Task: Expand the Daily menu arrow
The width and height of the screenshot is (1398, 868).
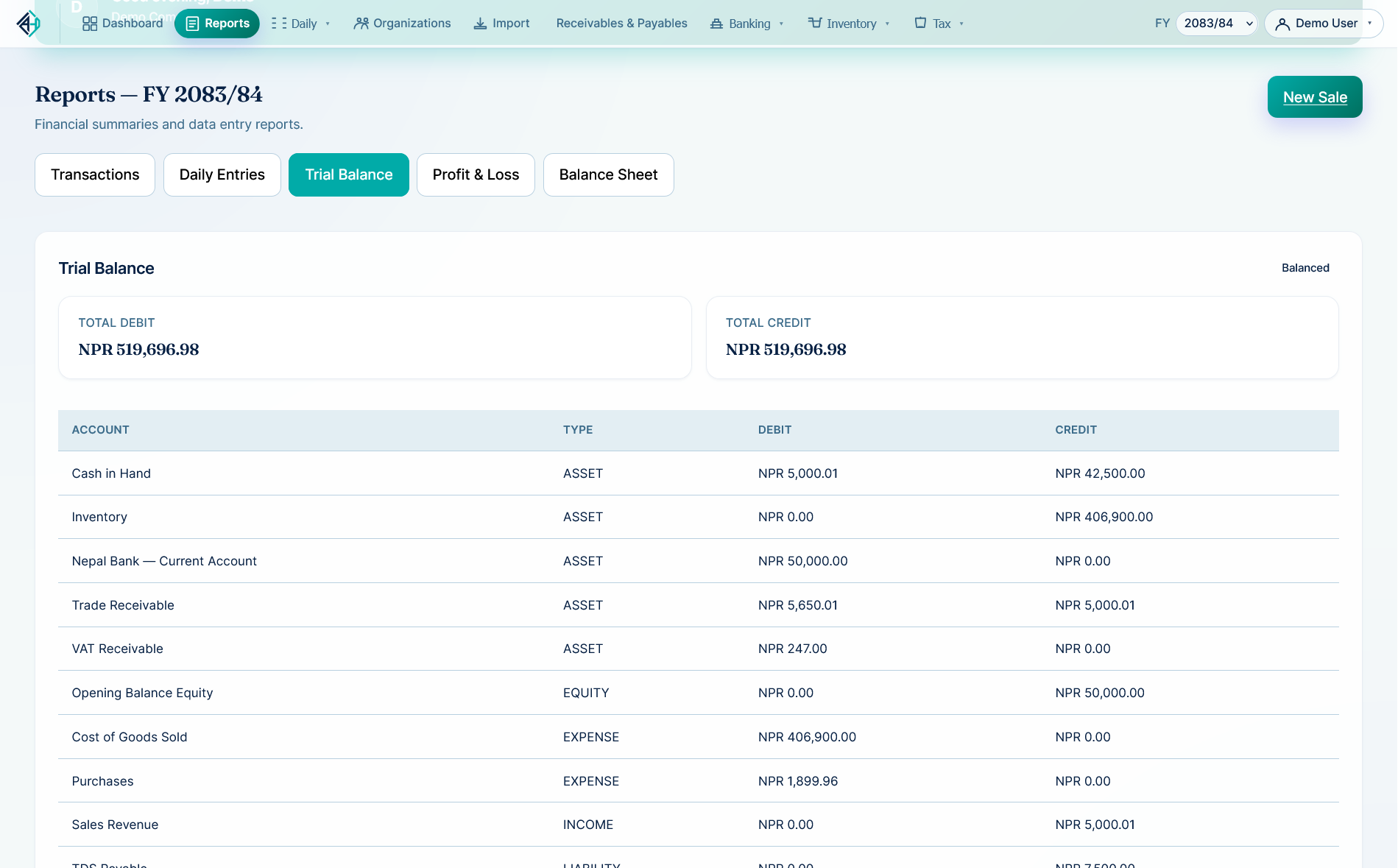Action: (328, 24)
